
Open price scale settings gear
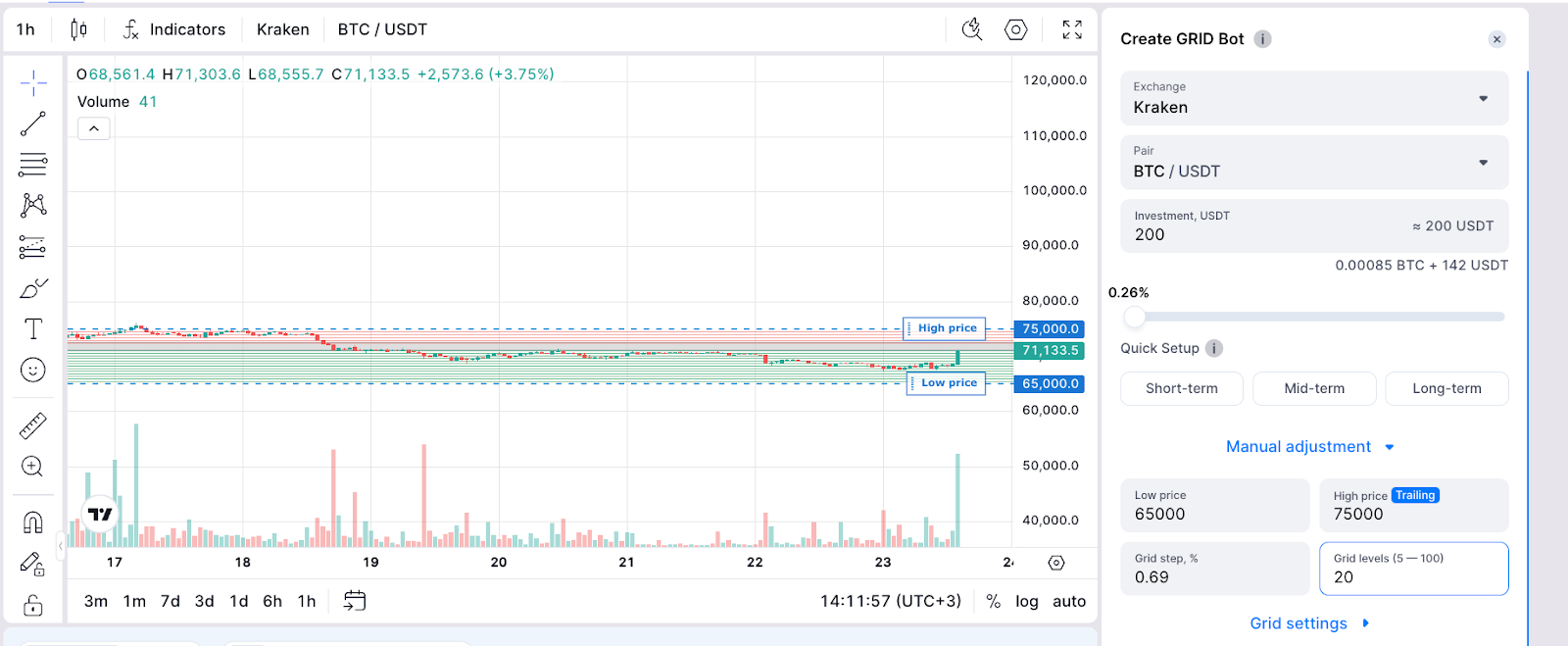pyautogui.click(x=1055, y=563)
